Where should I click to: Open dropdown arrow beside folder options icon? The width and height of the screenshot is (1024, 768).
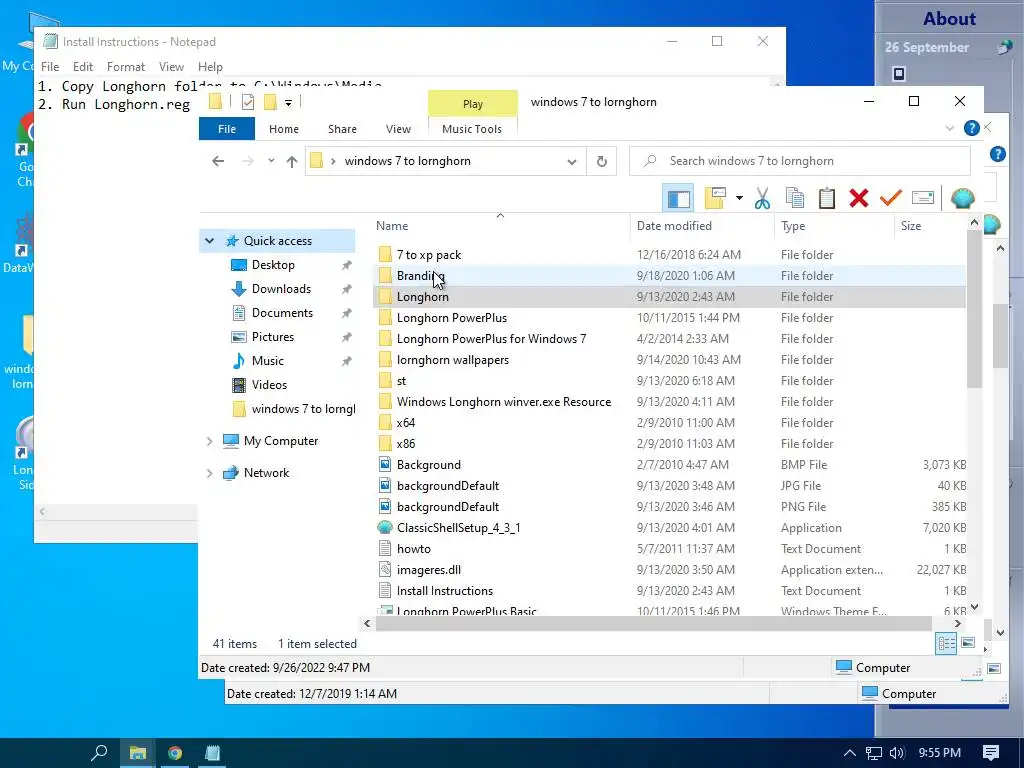739,198
